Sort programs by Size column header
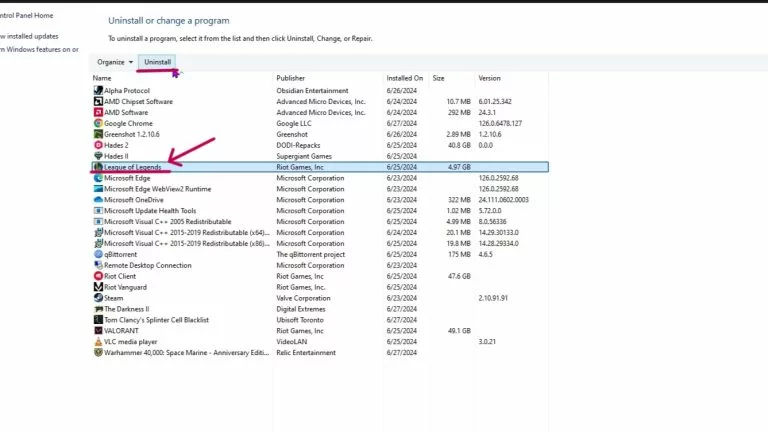This screenshot has width=768, height=432. click(438, 78)
